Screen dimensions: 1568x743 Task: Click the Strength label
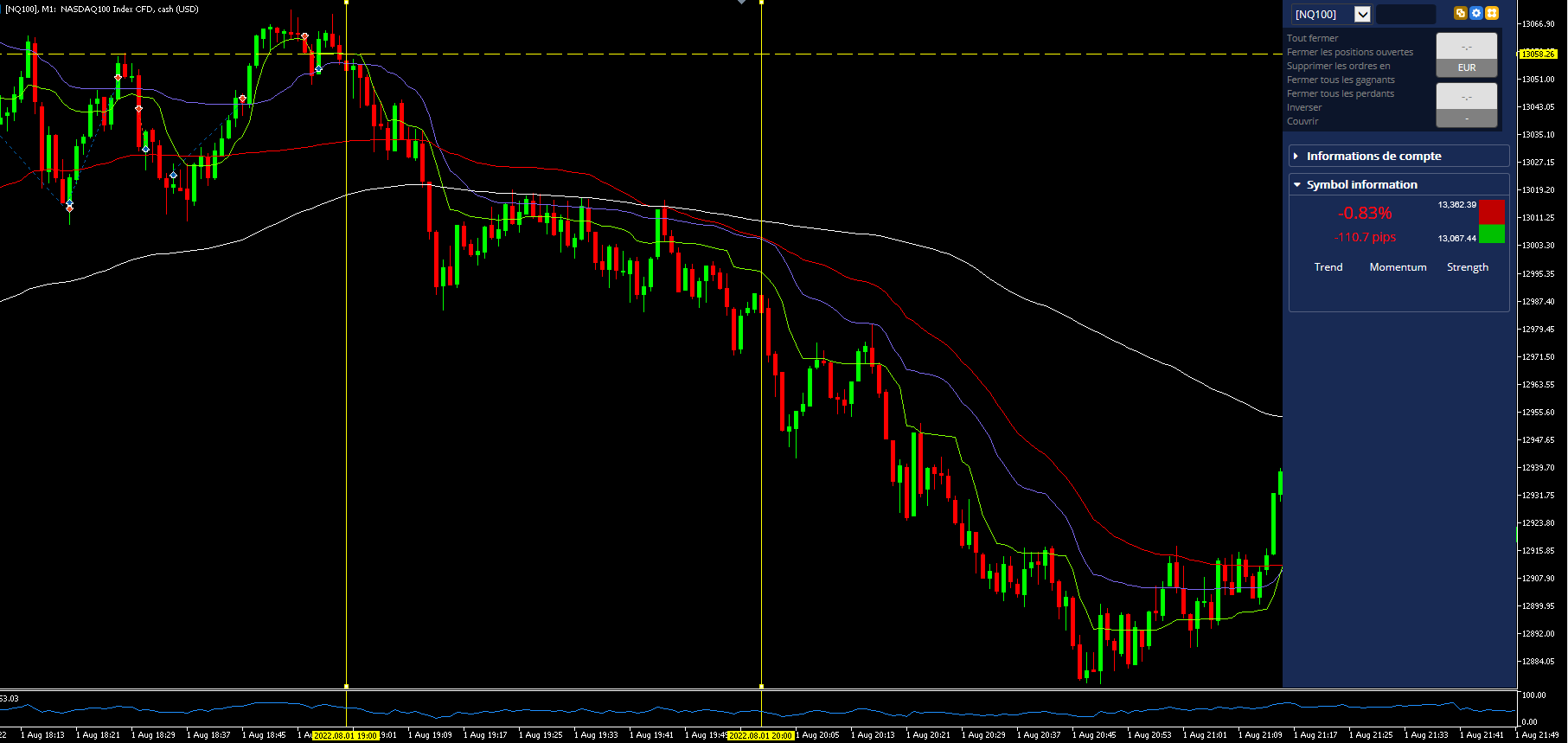[x=1468, y=267]
